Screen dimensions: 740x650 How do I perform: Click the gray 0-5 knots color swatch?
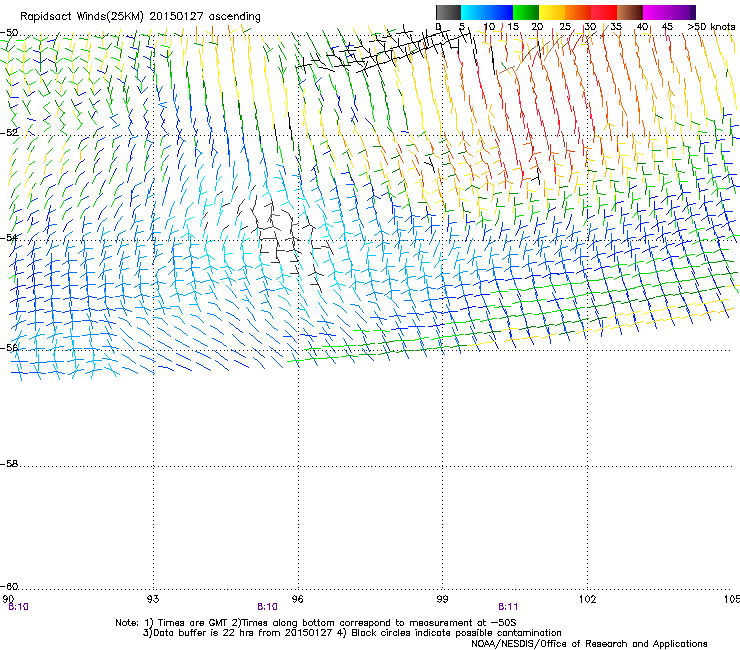[448, 12]
